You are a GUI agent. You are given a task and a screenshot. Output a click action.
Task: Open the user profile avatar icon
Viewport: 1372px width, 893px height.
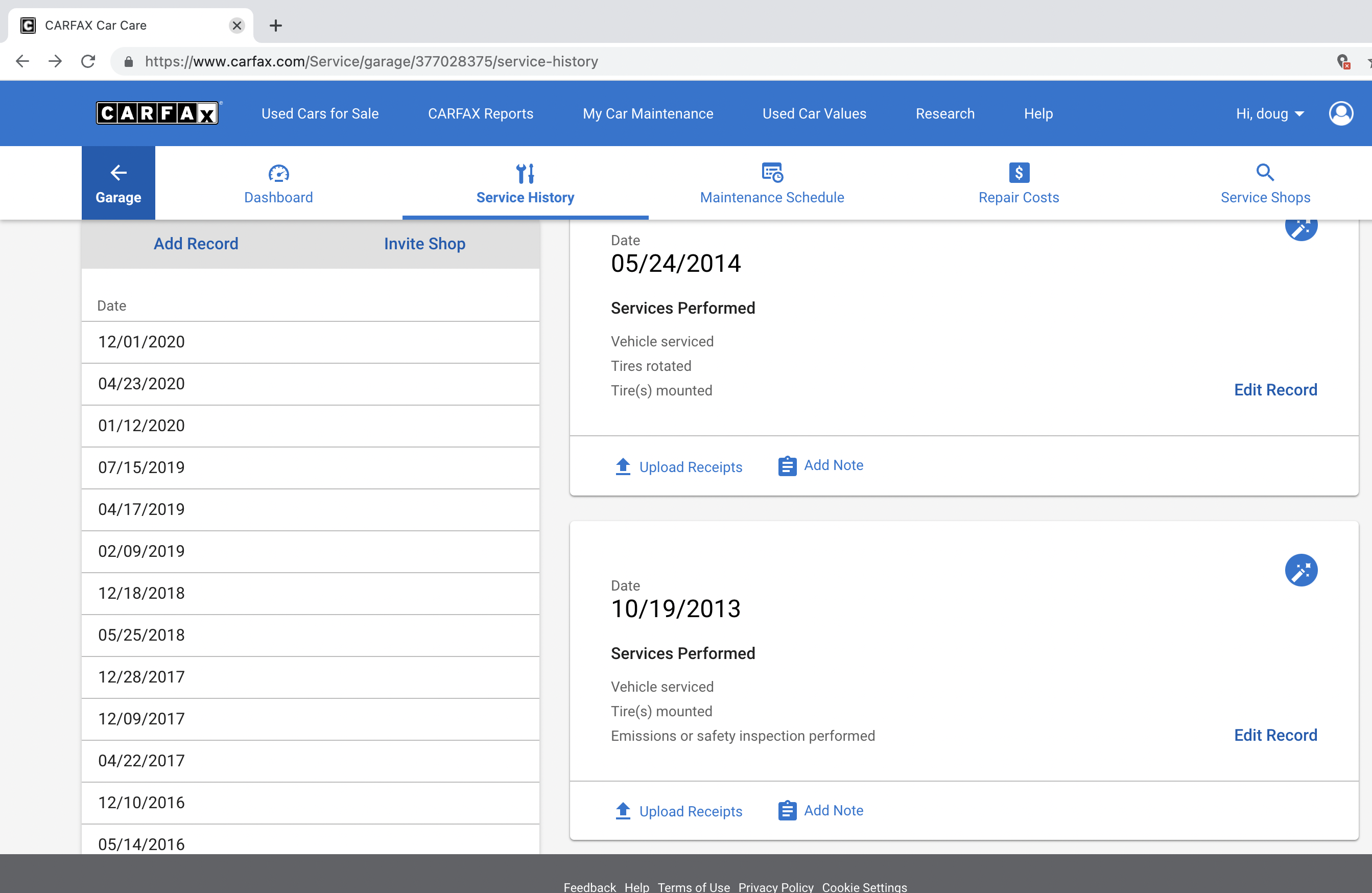(x=1340, y=113)
